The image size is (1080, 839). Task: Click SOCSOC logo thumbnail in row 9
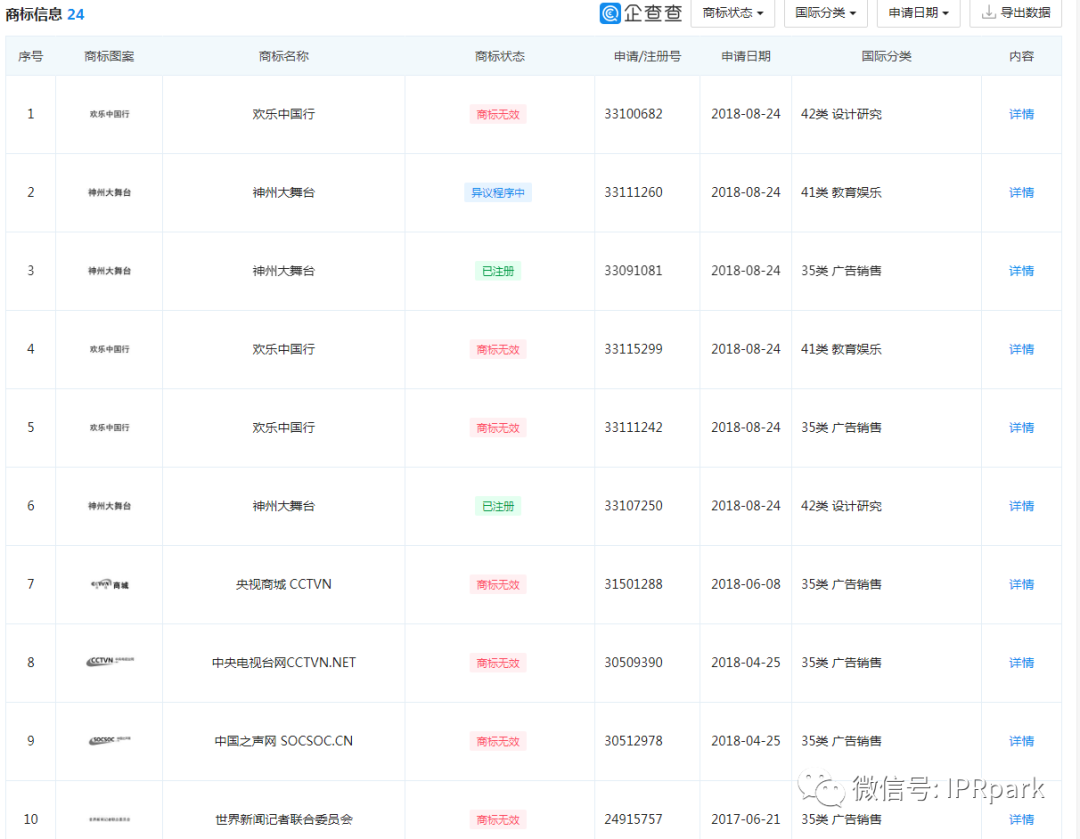(x=110, y=740)
